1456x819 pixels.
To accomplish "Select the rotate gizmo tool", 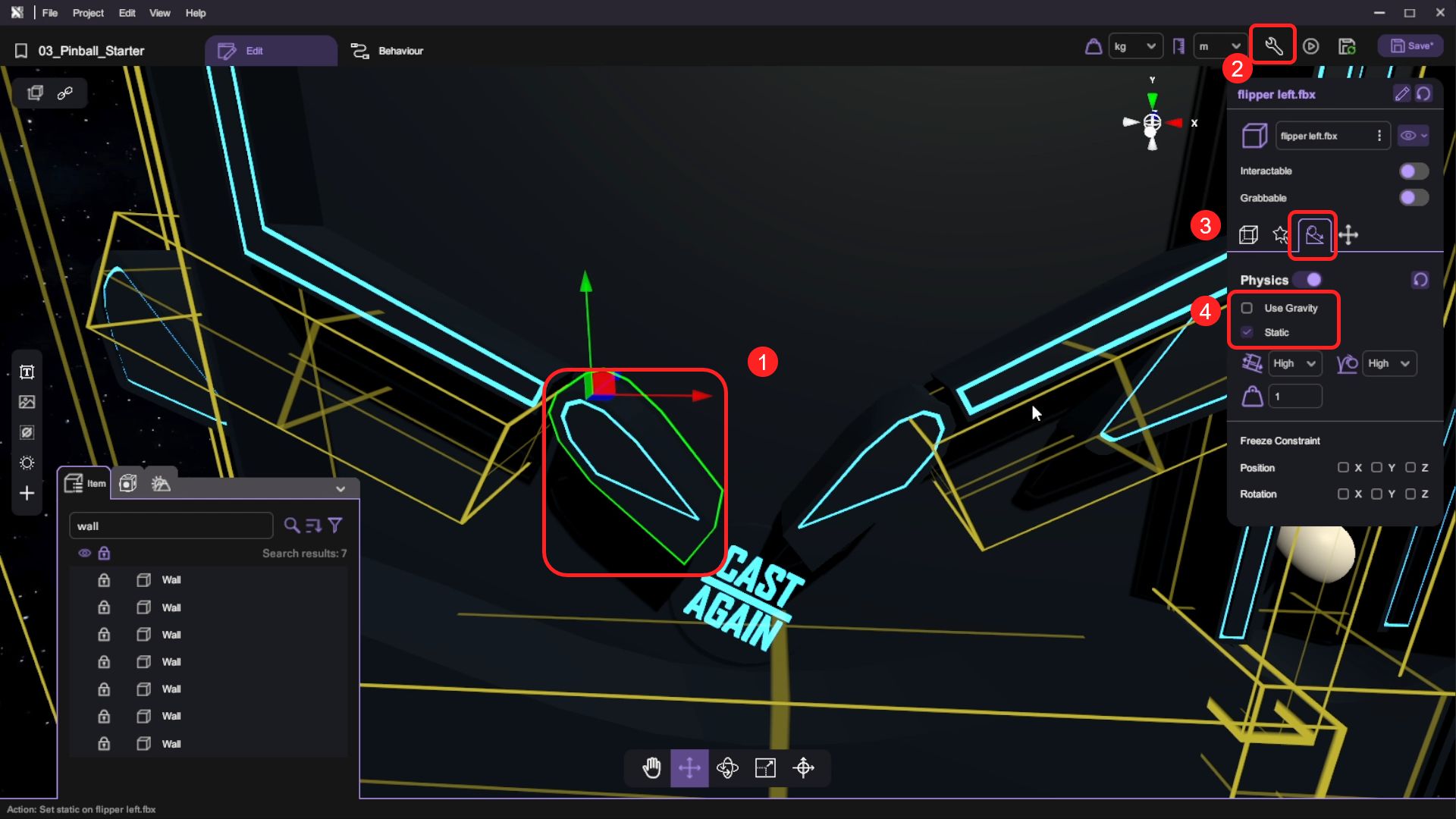I will pos(727,767).
